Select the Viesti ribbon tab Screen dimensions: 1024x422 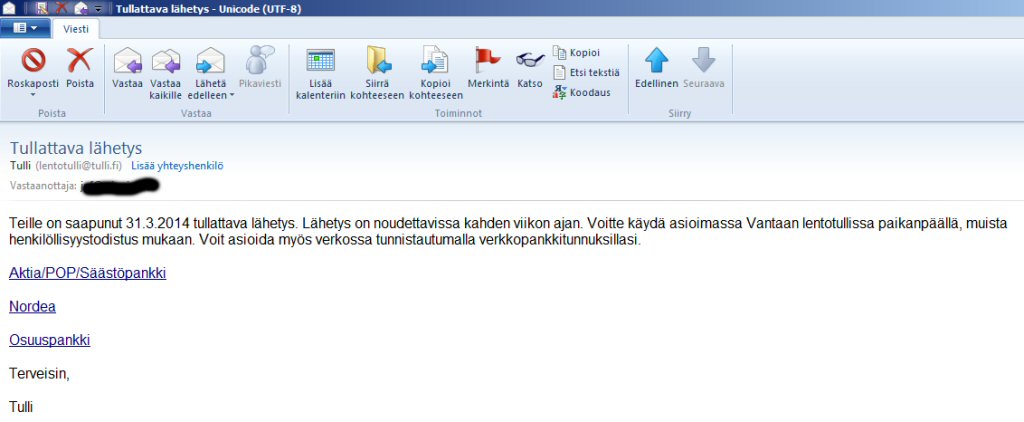click(77, 29)
